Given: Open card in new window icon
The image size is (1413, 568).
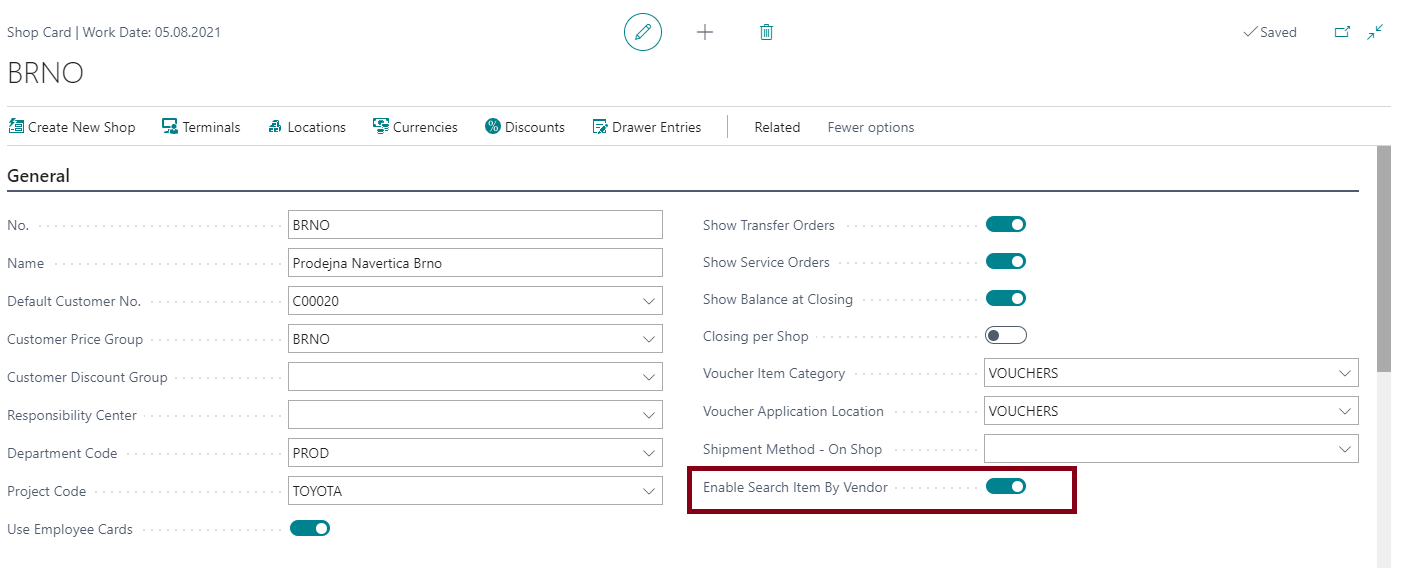Looking at the screenshot, I should click(x=1342, y=32).
